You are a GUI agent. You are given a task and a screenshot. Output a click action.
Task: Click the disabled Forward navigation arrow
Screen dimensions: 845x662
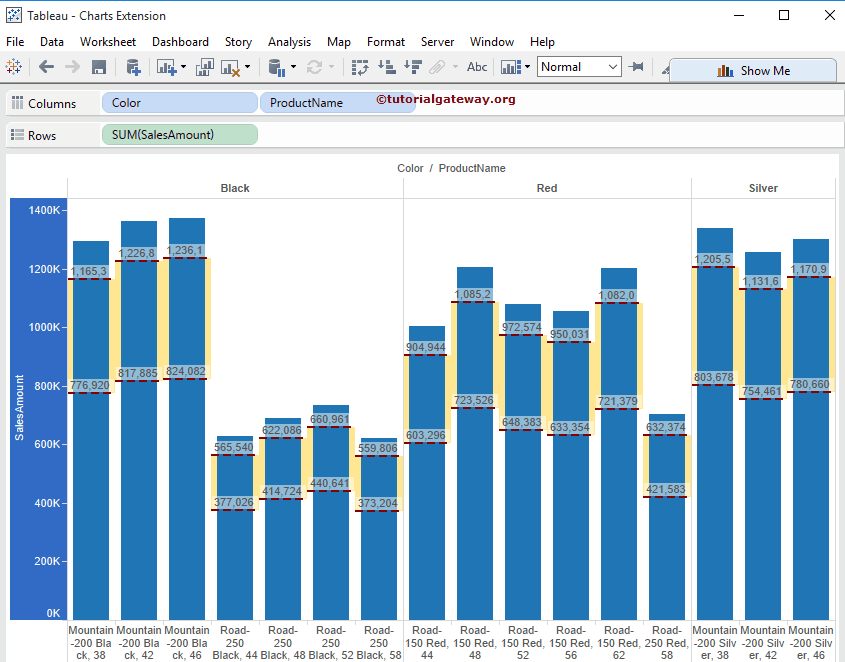[72, 67]
